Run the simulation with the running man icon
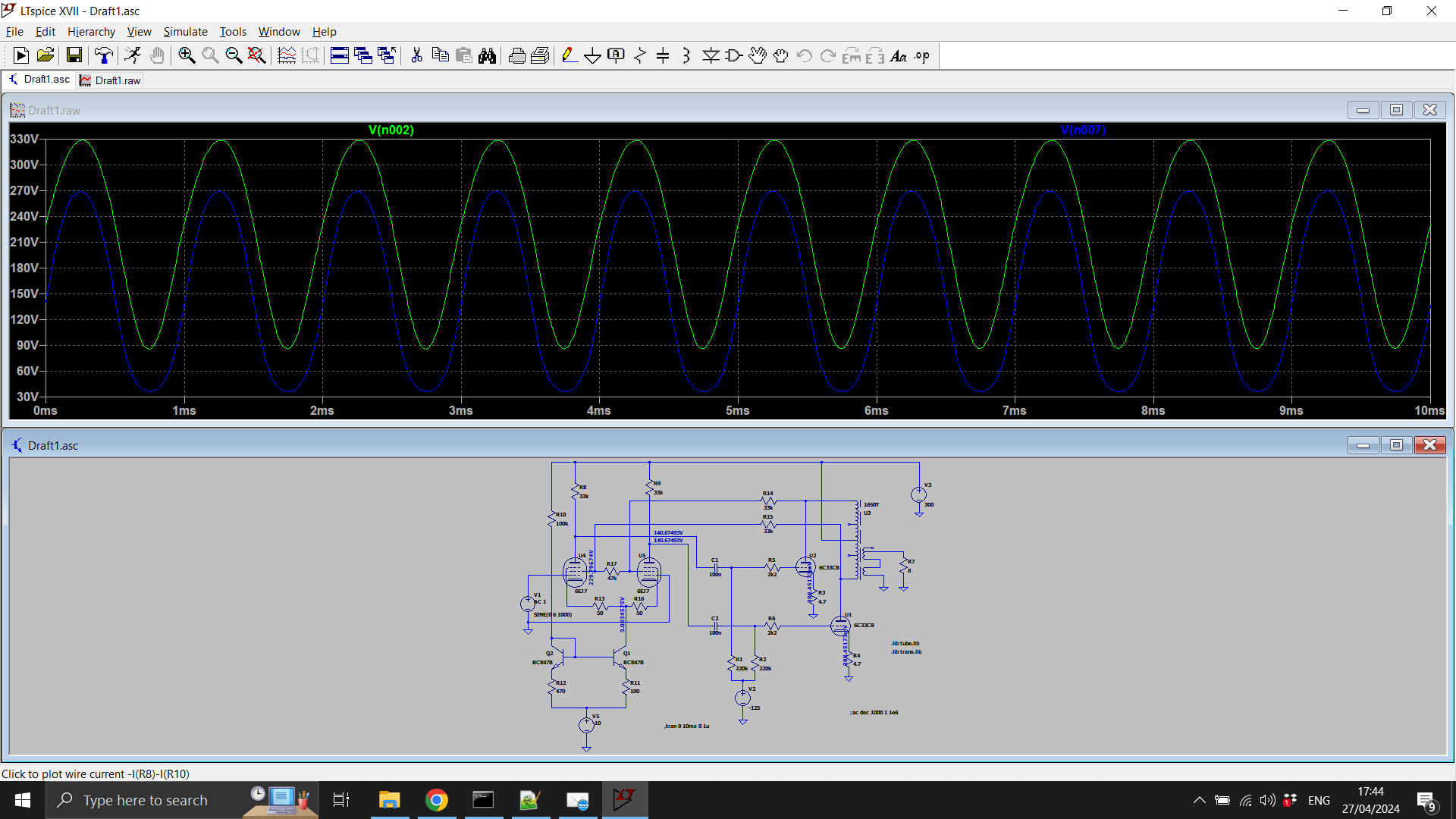The height and width of the screenshot is (819, 1456). click(133, 55)
